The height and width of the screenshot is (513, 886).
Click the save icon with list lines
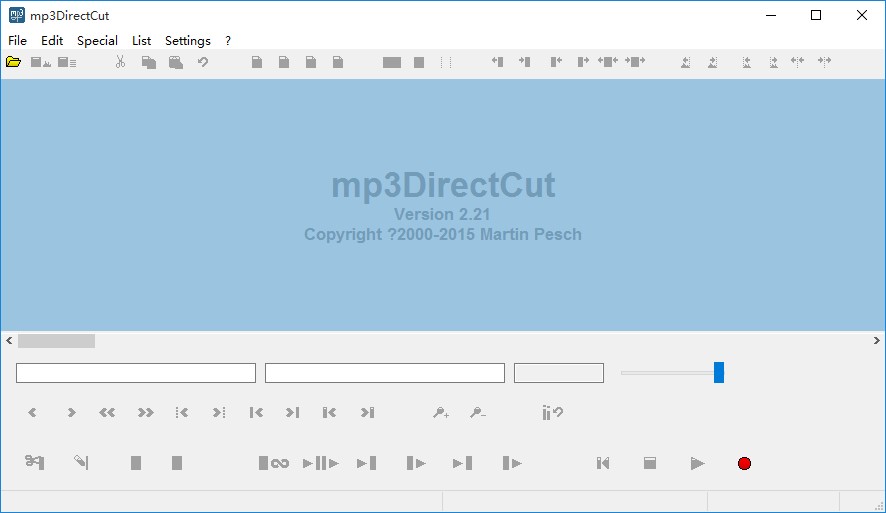point(67,62)
